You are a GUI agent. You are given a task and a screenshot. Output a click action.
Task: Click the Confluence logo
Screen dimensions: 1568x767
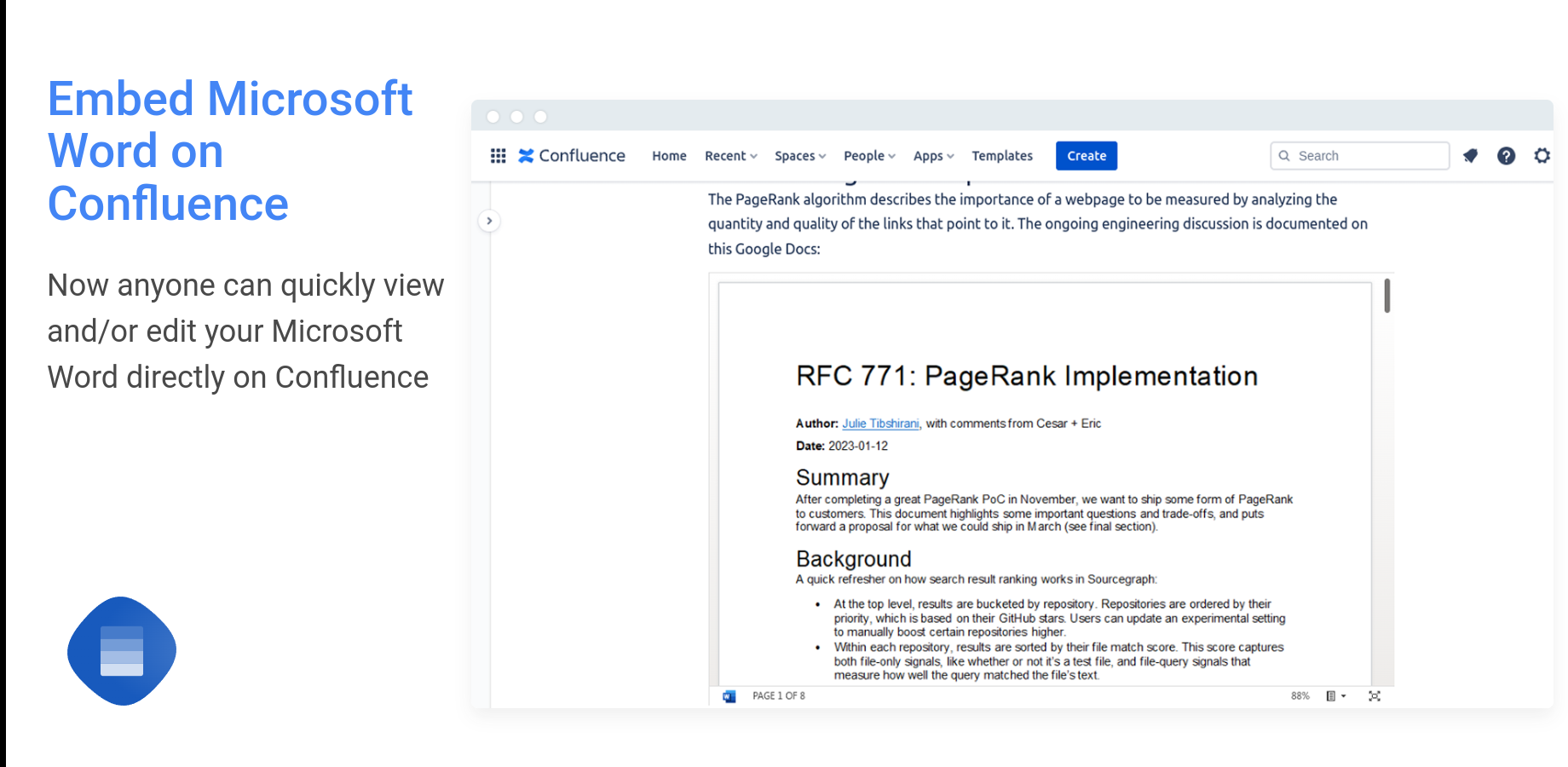click(x=572, y=156)
